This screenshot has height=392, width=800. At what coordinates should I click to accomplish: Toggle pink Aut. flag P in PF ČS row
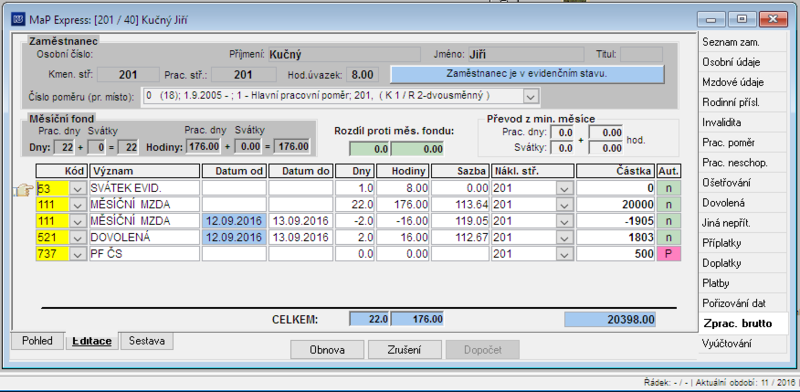click(669, 254)
